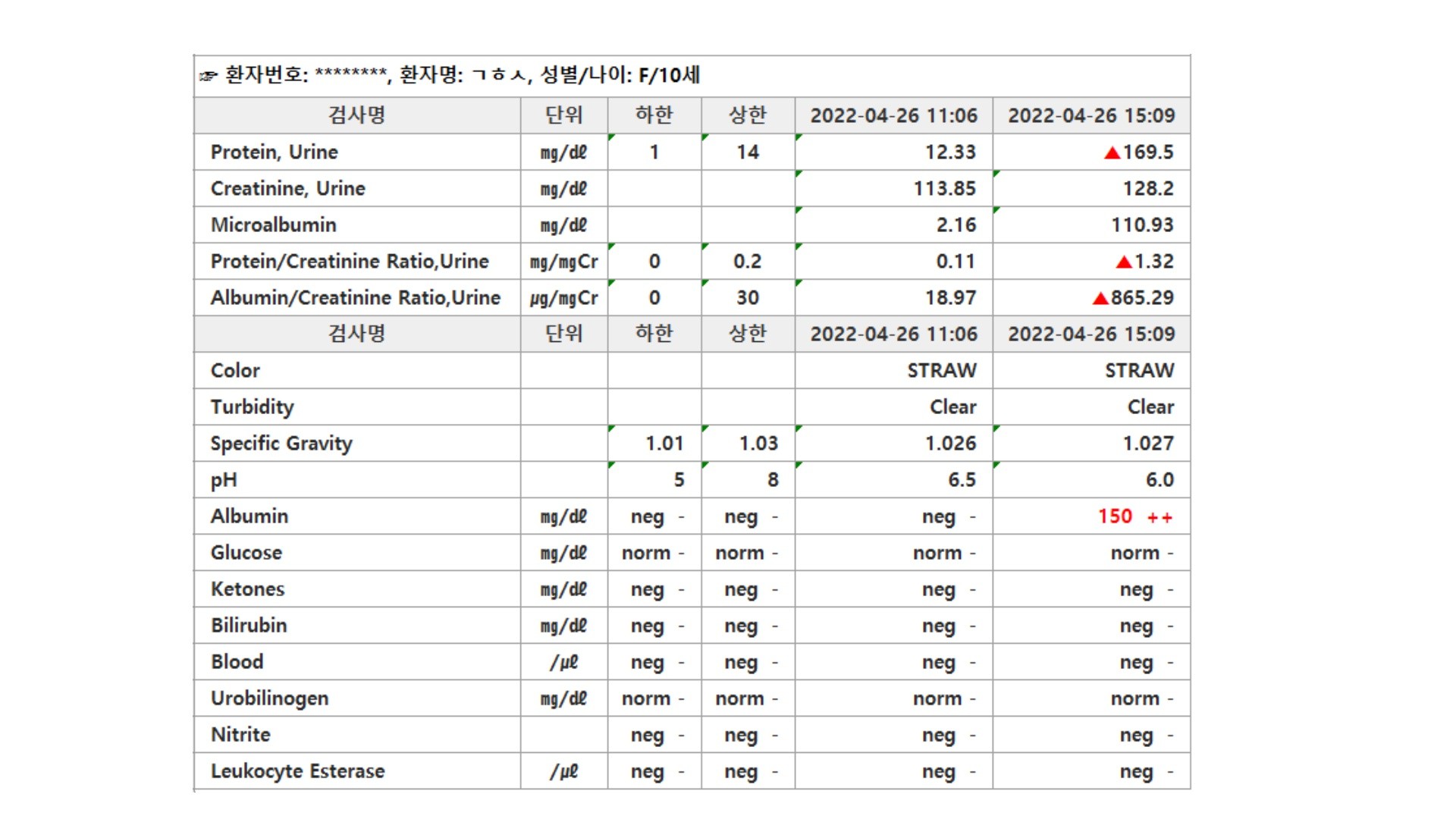This screenshot has width=1456, height=819.
Task: Click 110.93 microalbumin value
Action: (x=1142, y=224)
